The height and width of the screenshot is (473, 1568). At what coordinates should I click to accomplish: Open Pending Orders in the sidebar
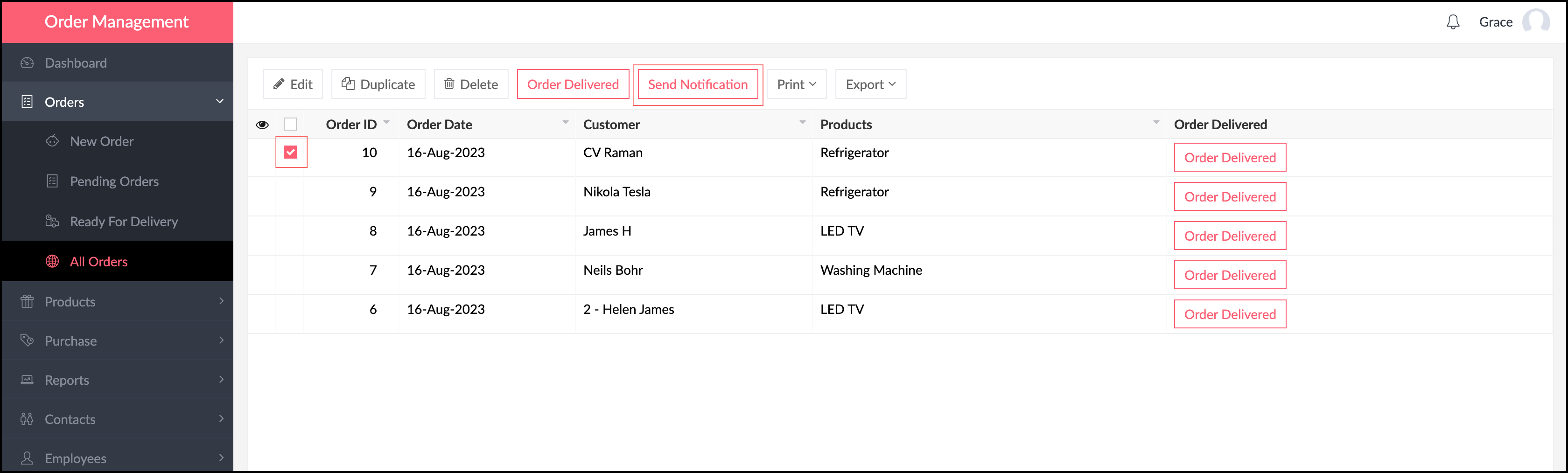click(114, 181)
